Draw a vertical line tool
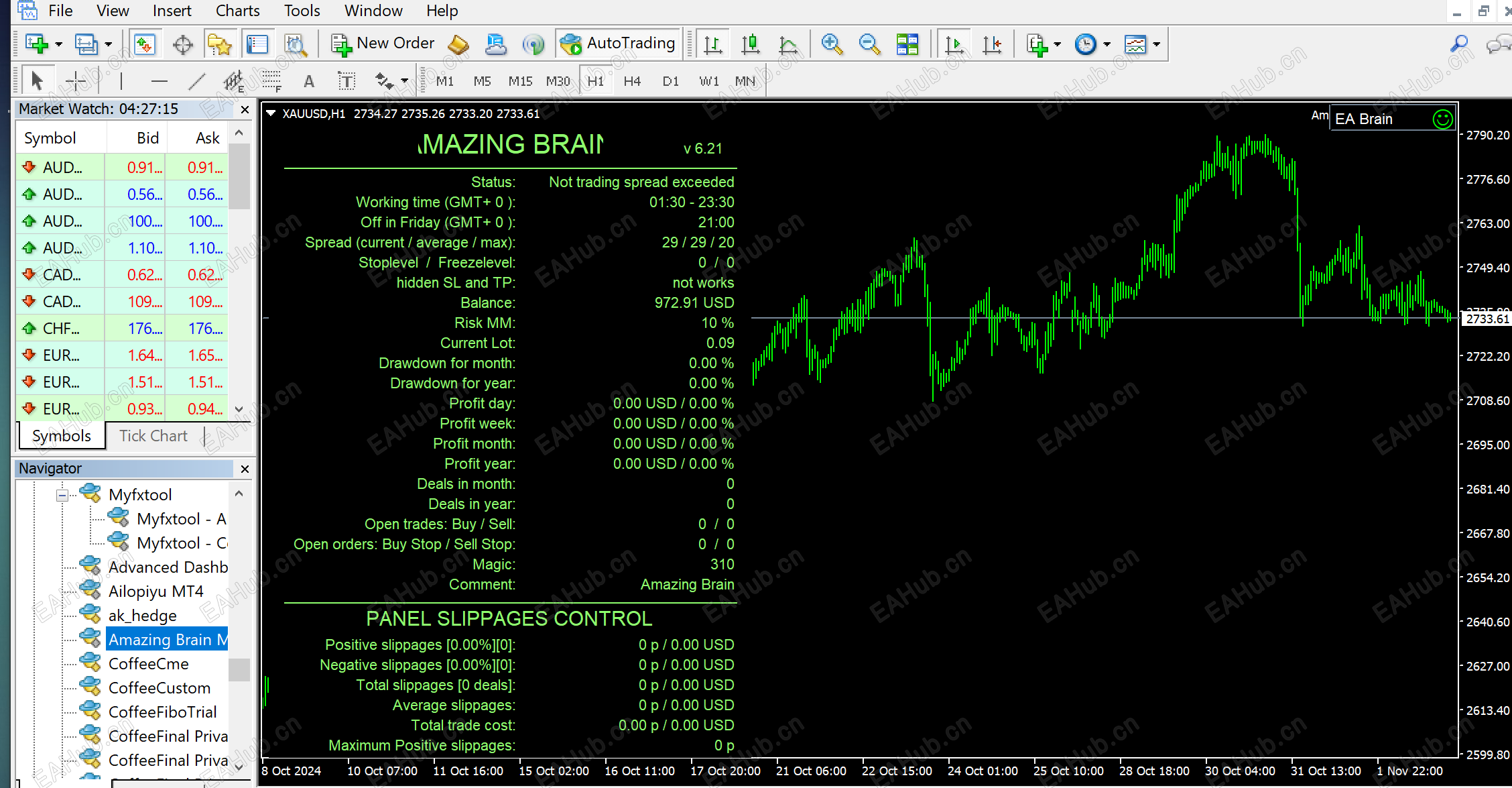1512x788 pixels. coord(121,81)
